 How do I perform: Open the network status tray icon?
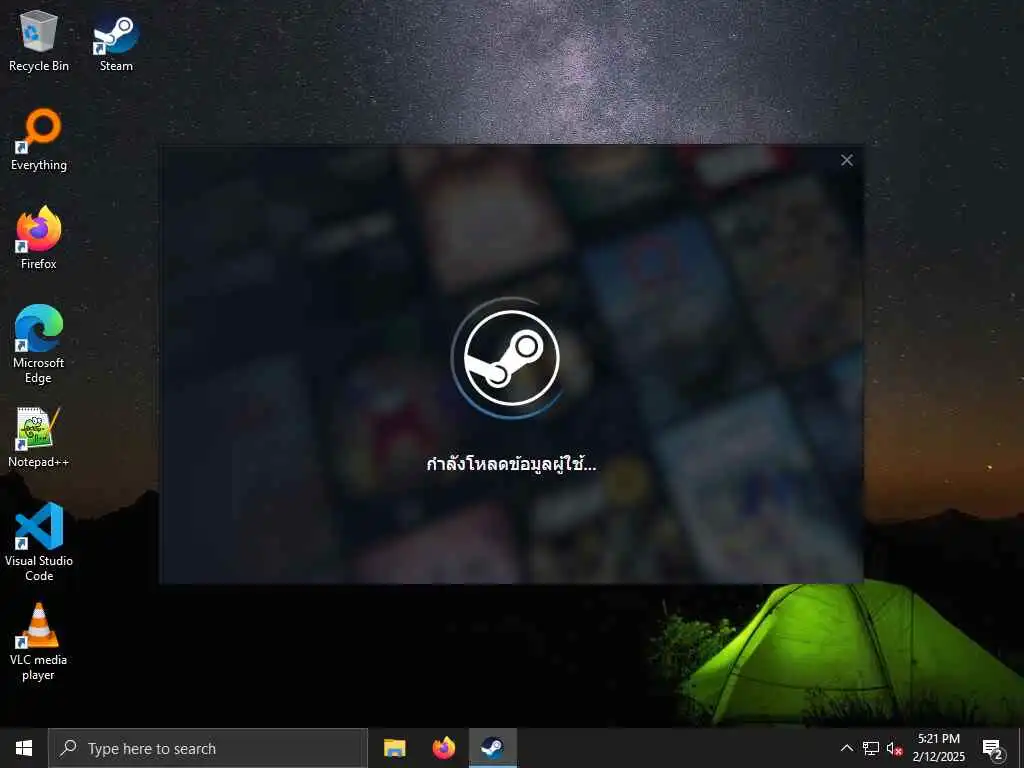tap(871, 748)
